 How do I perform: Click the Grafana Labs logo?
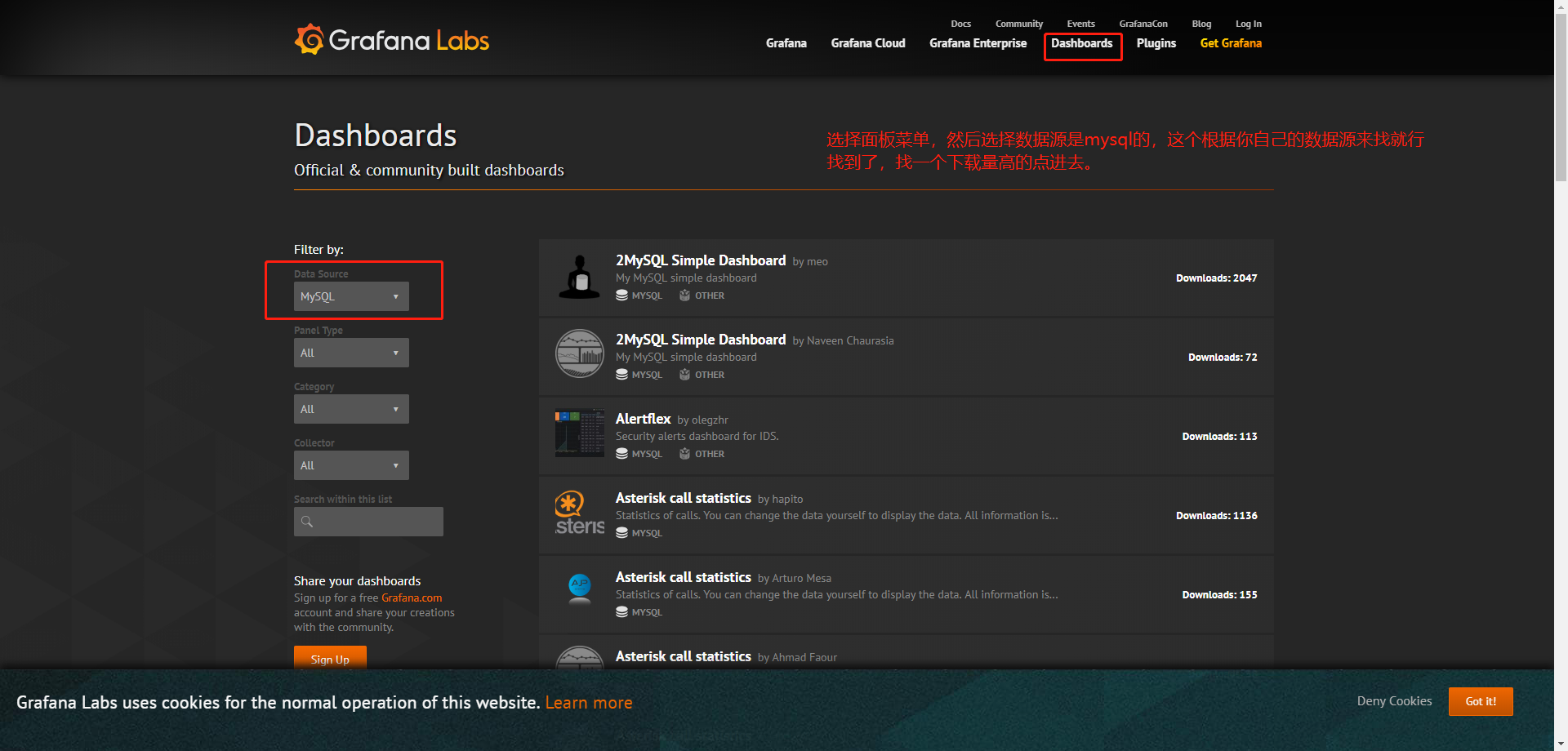(392, 39)
